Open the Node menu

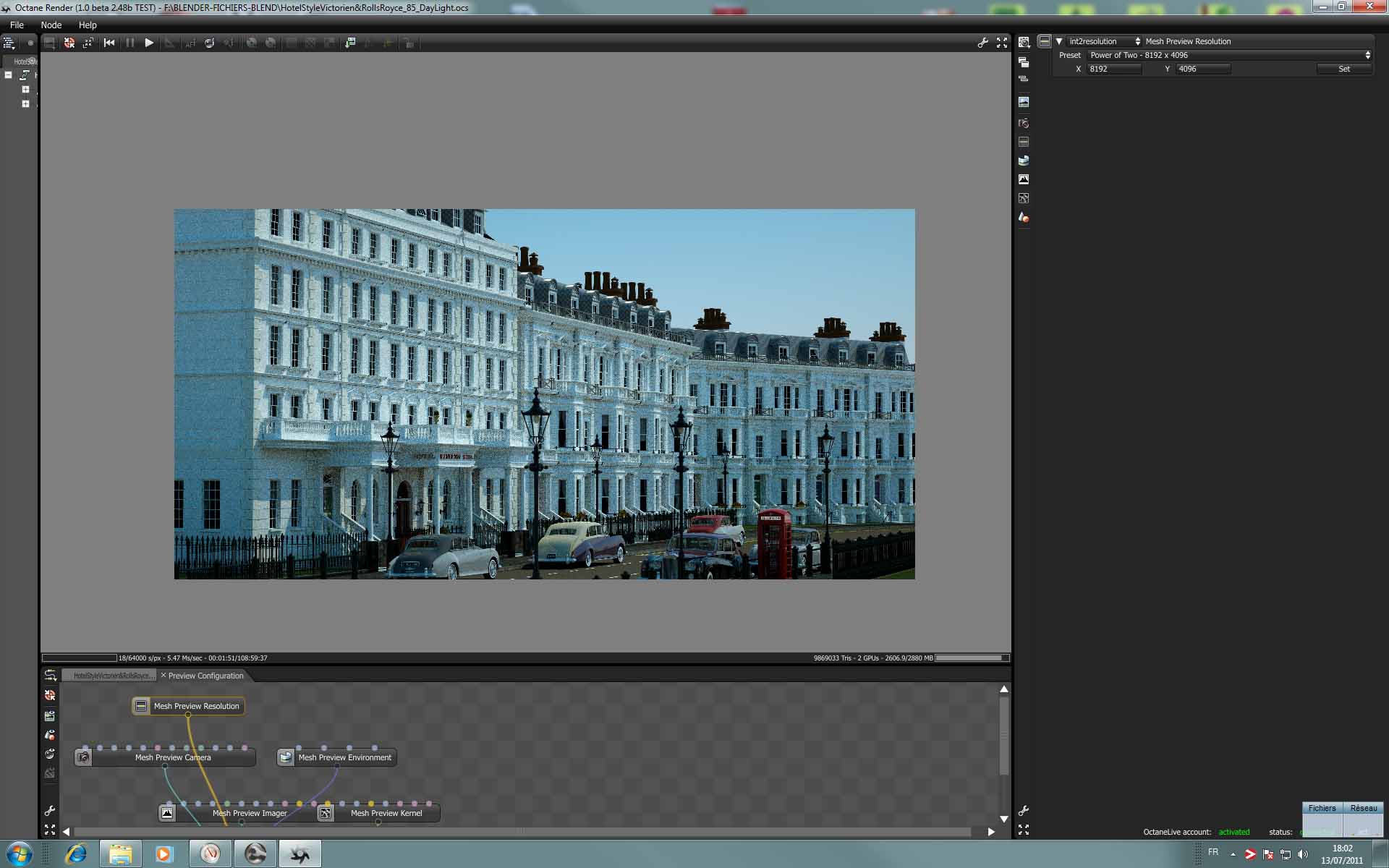click(x=51, y=25)
